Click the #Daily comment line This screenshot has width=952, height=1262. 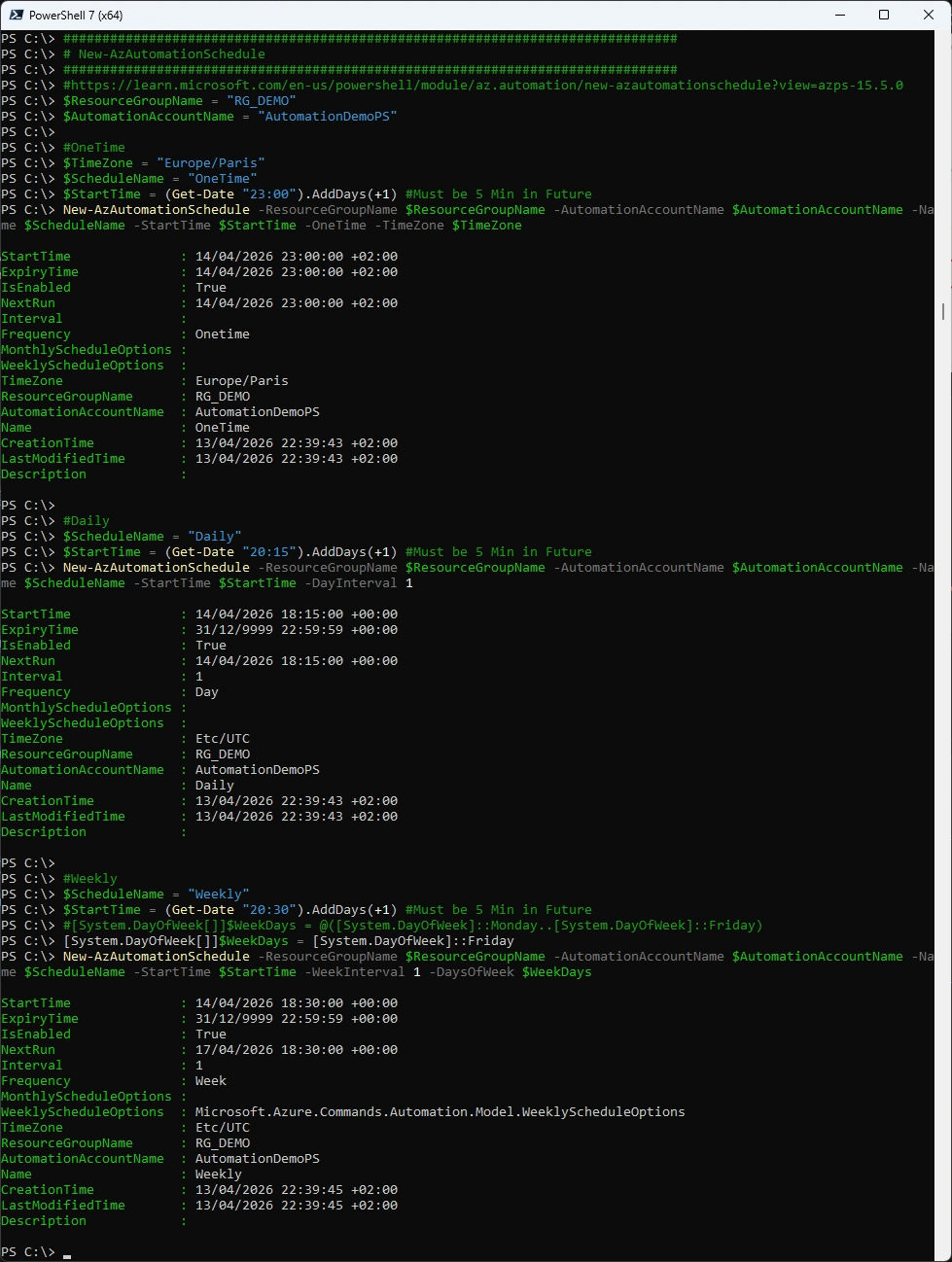(86, 521)
